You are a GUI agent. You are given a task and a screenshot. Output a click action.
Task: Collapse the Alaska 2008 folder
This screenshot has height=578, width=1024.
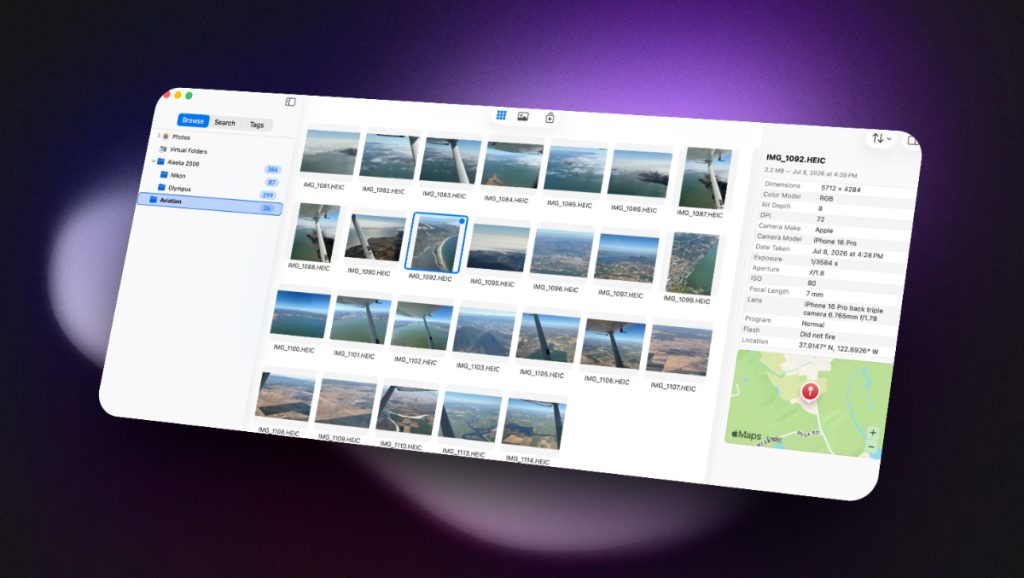pos(153,161)
